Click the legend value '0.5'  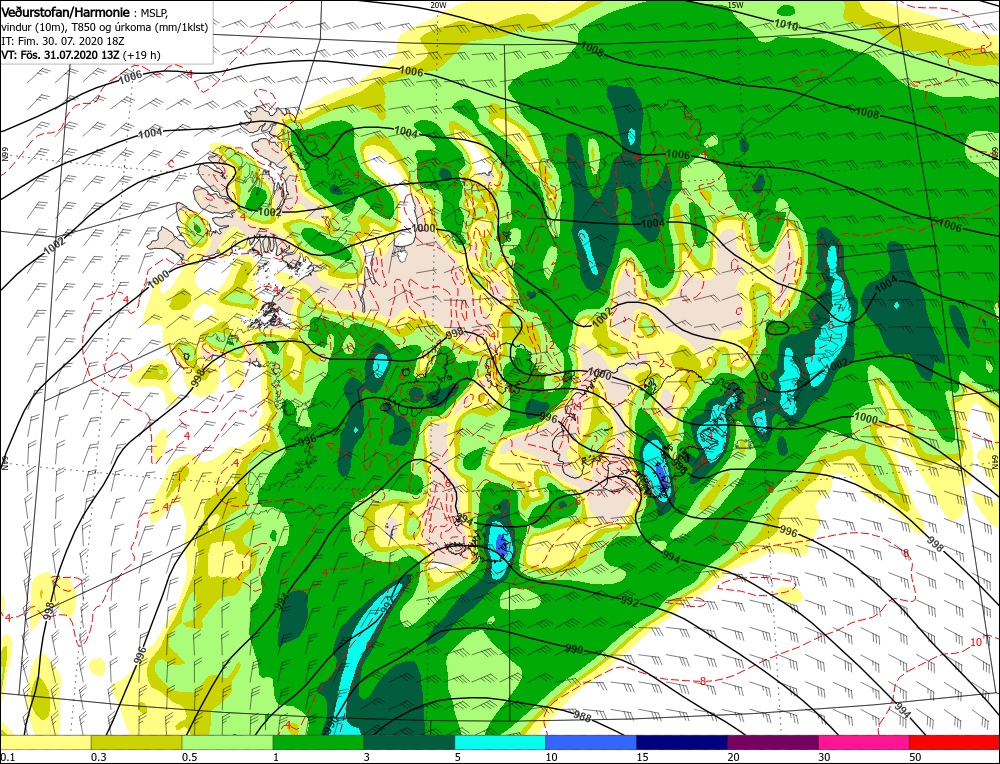click(189, 756)
